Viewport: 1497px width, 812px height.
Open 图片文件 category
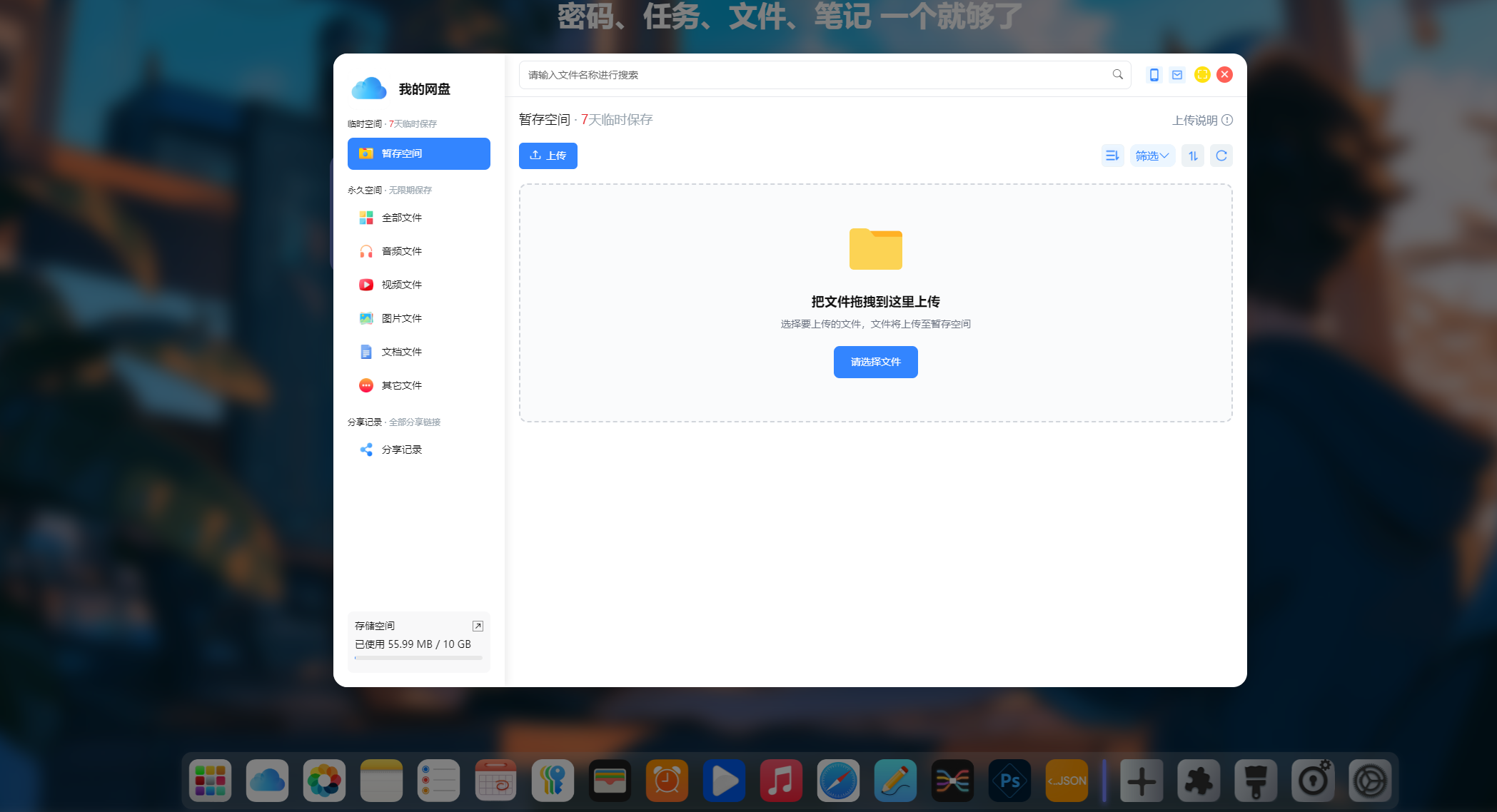click(401, 318)
